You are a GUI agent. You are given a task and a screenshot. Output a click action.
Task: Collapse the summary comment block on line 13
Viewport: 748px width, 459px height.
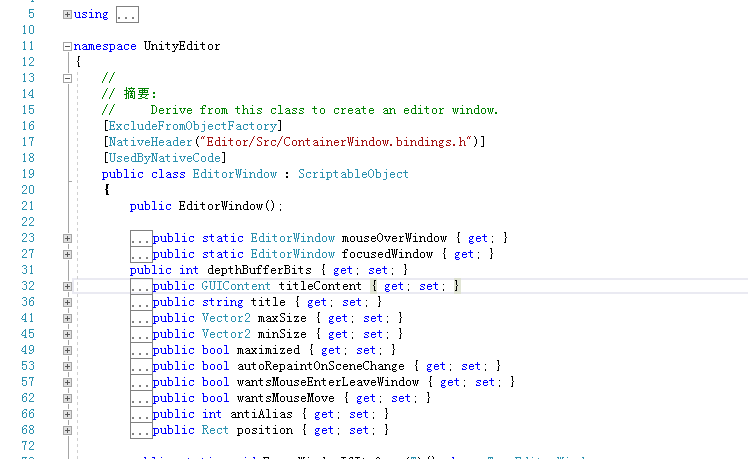point(67,78)
